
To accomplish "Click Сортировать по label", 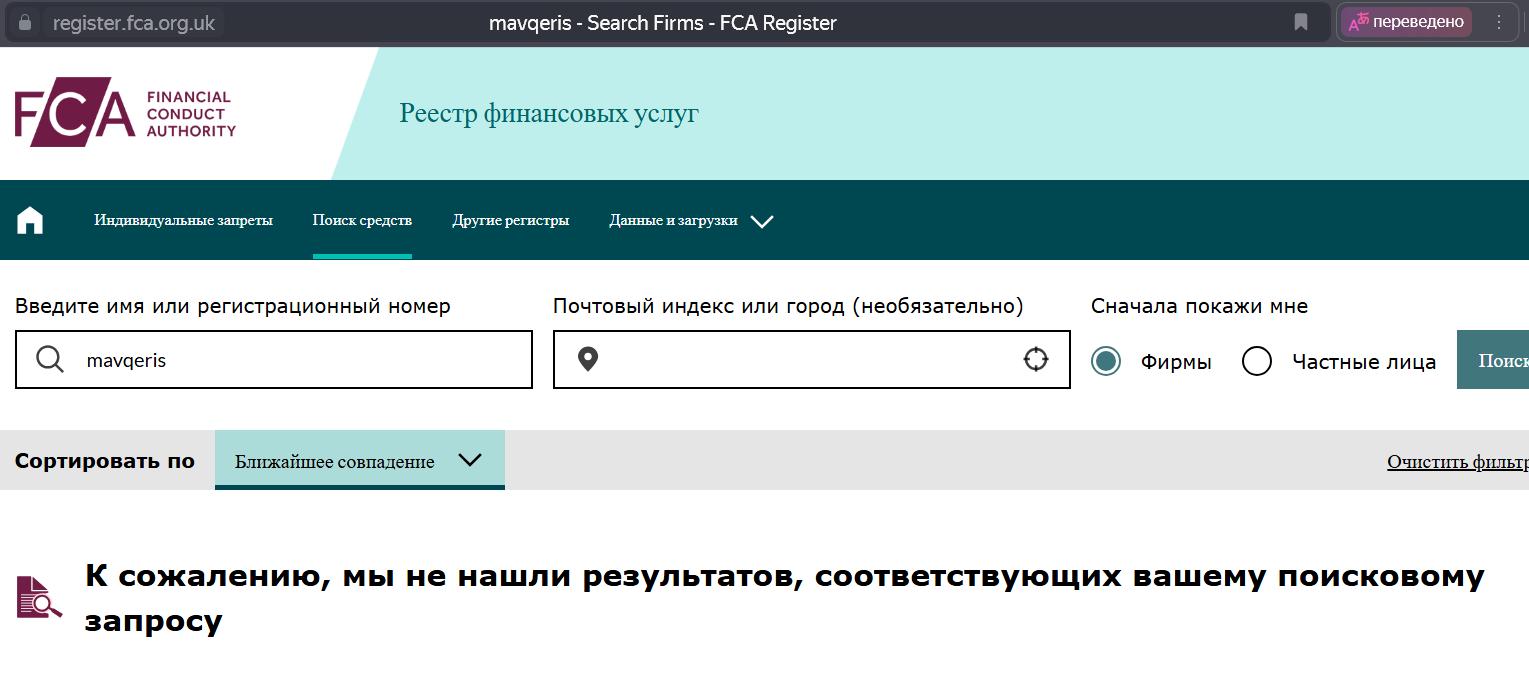I will pos(105,461).
